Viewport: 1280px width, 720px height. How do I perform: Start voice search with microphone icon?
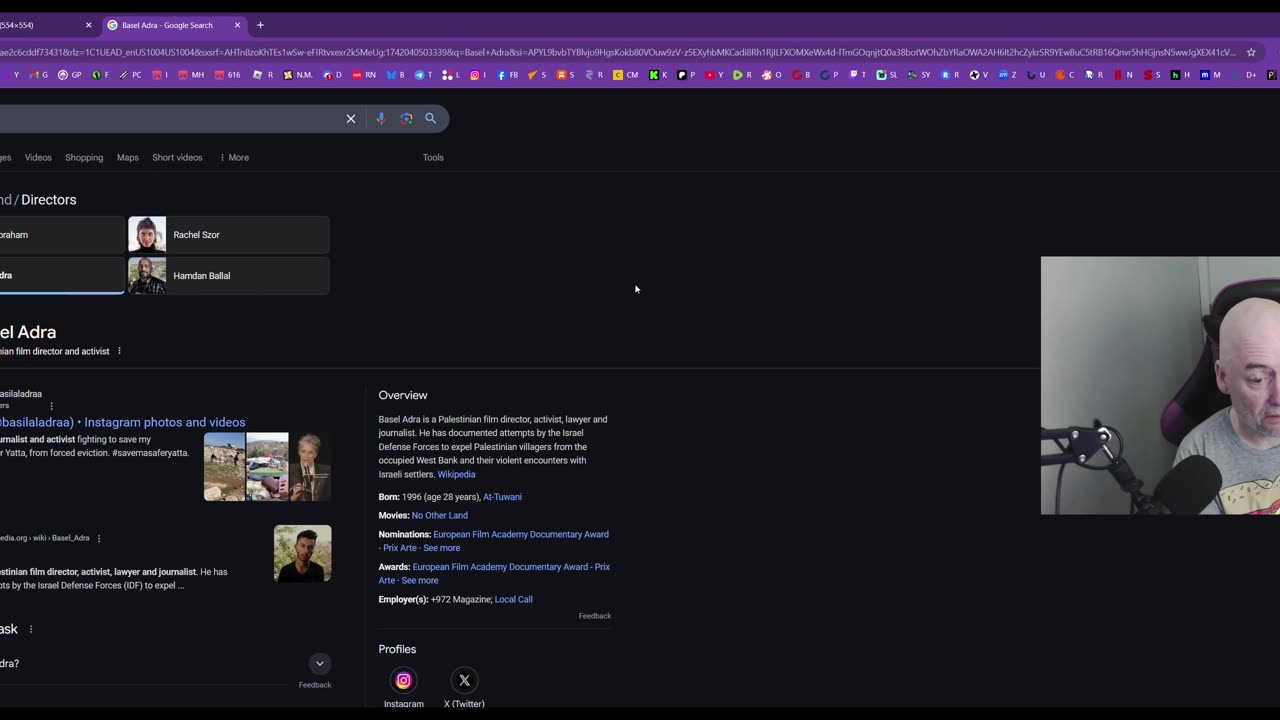381,118
